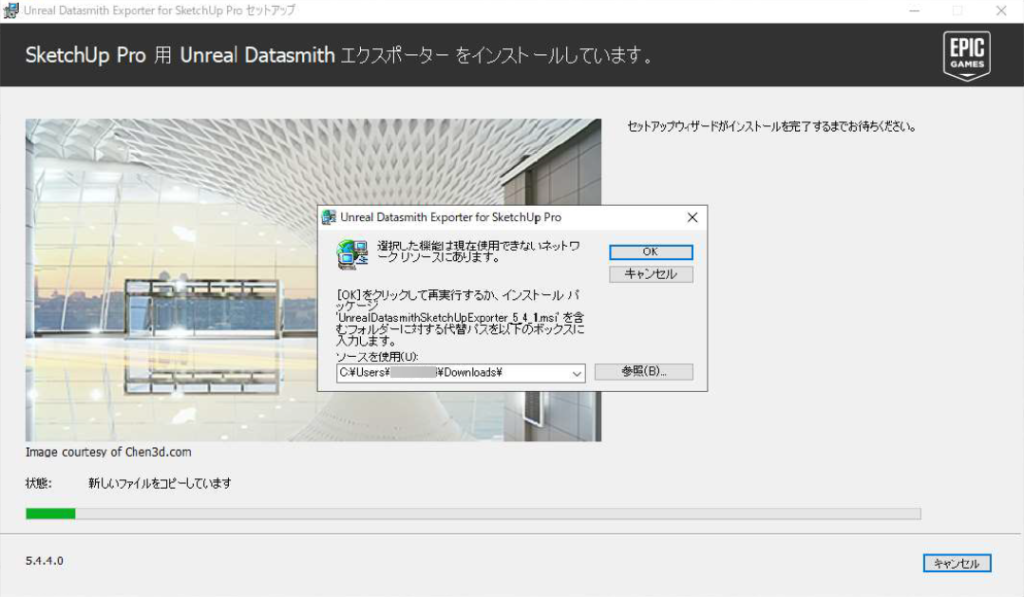The height and width of the screenshot is (597, 1024).
Task: Click キャンセル in the dialog box
Action: click(650, 274)
